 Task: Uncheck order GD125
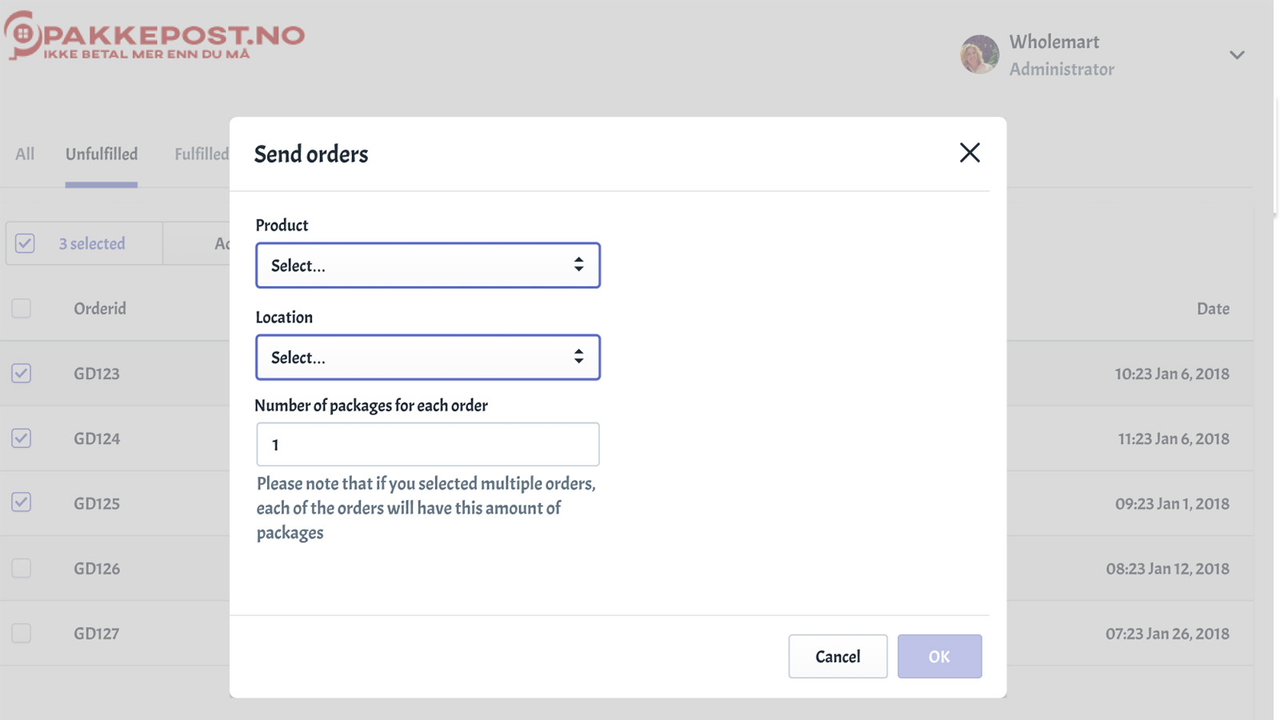pos(21,503)
